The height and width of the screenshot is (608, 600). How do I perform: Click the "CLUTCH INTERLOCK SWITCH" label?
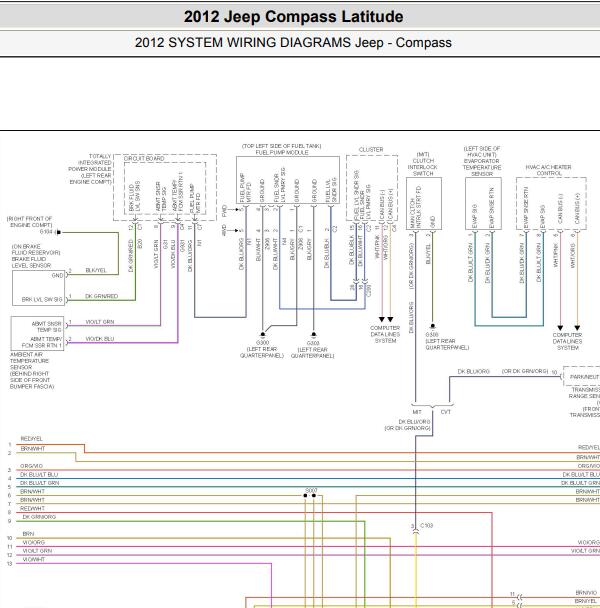point(422,167)
